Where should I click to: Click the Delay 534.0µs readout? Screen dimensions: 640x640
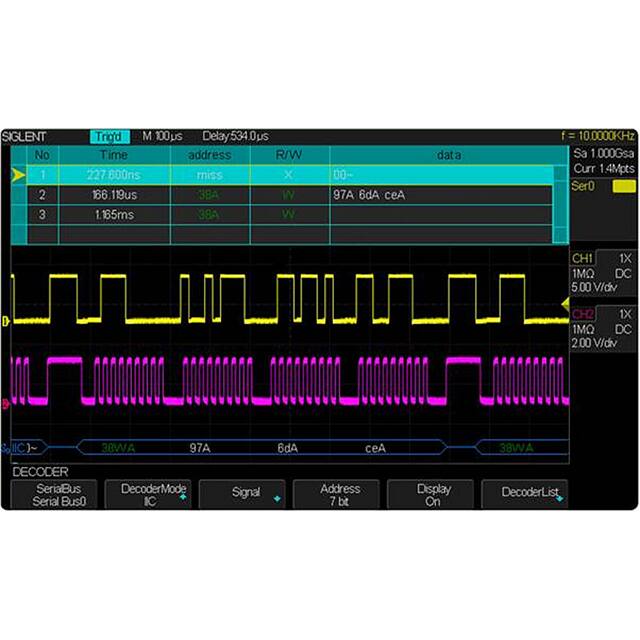pyautogui.click(x=236, y=136)
